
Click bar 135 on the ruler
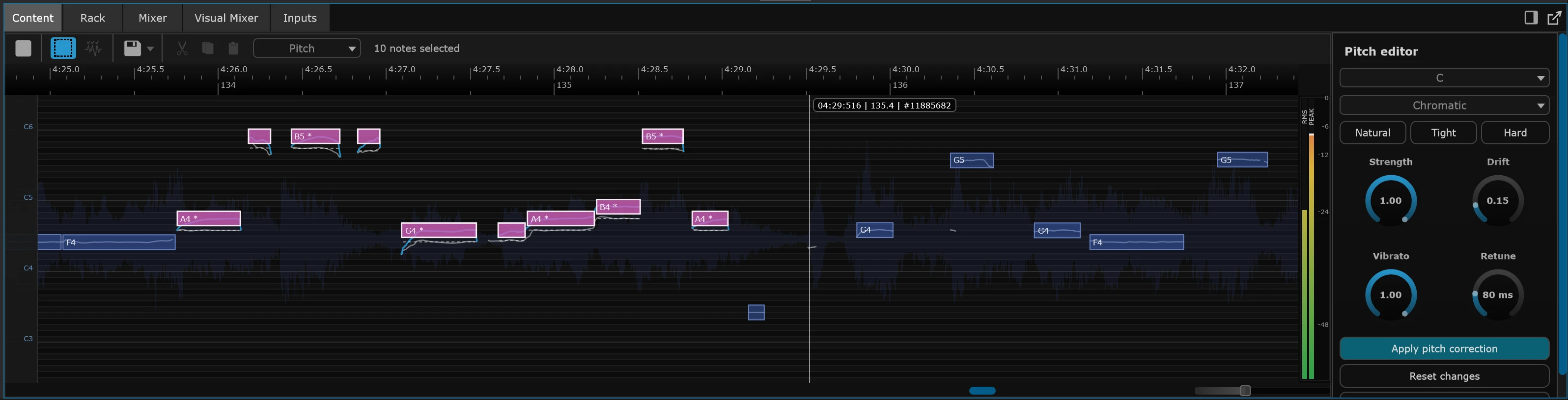click(564, 85)
